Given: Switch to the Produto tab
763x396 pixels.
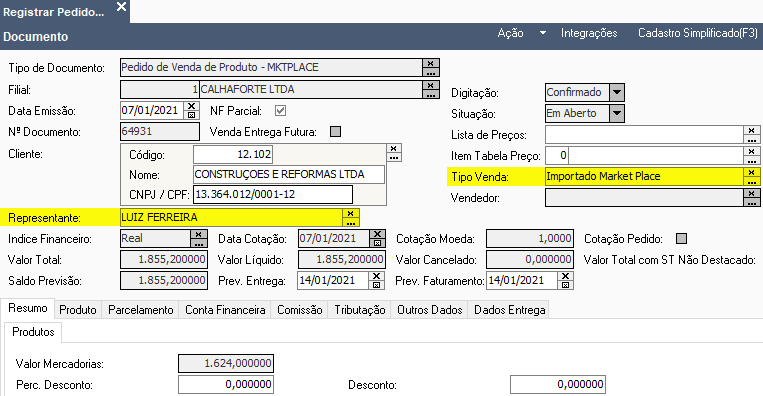Looking at the screenshot, I should tap(78, 310).
